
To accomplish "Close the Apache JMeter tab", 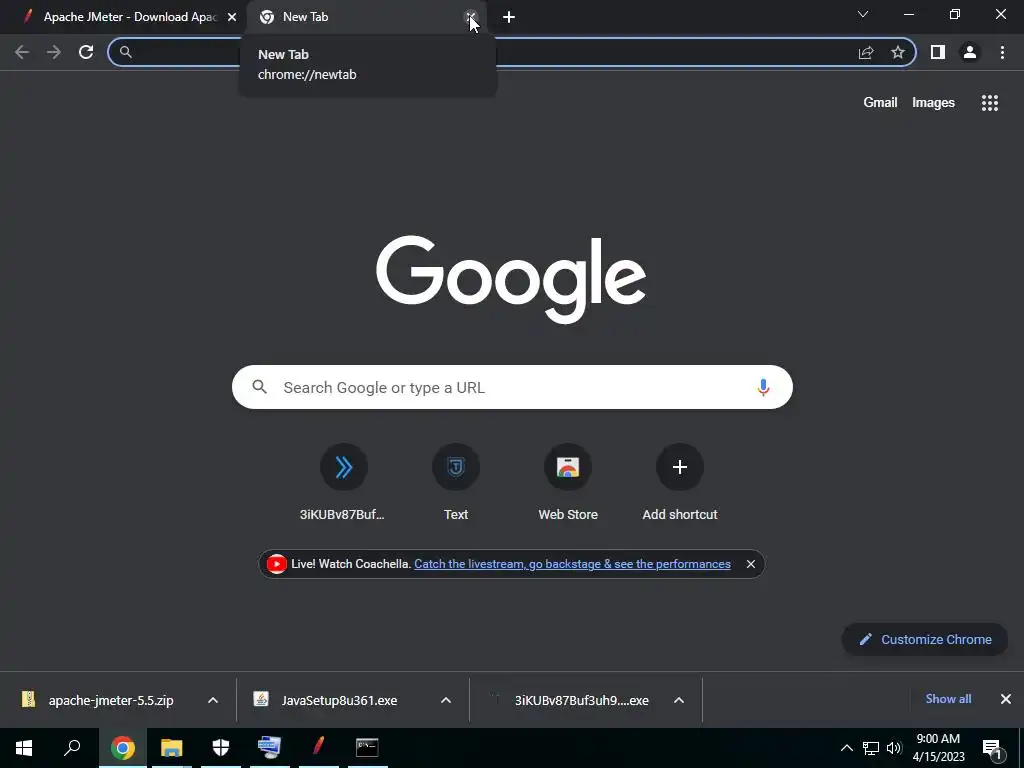I will pyautogui.click(x=232, y=18).
